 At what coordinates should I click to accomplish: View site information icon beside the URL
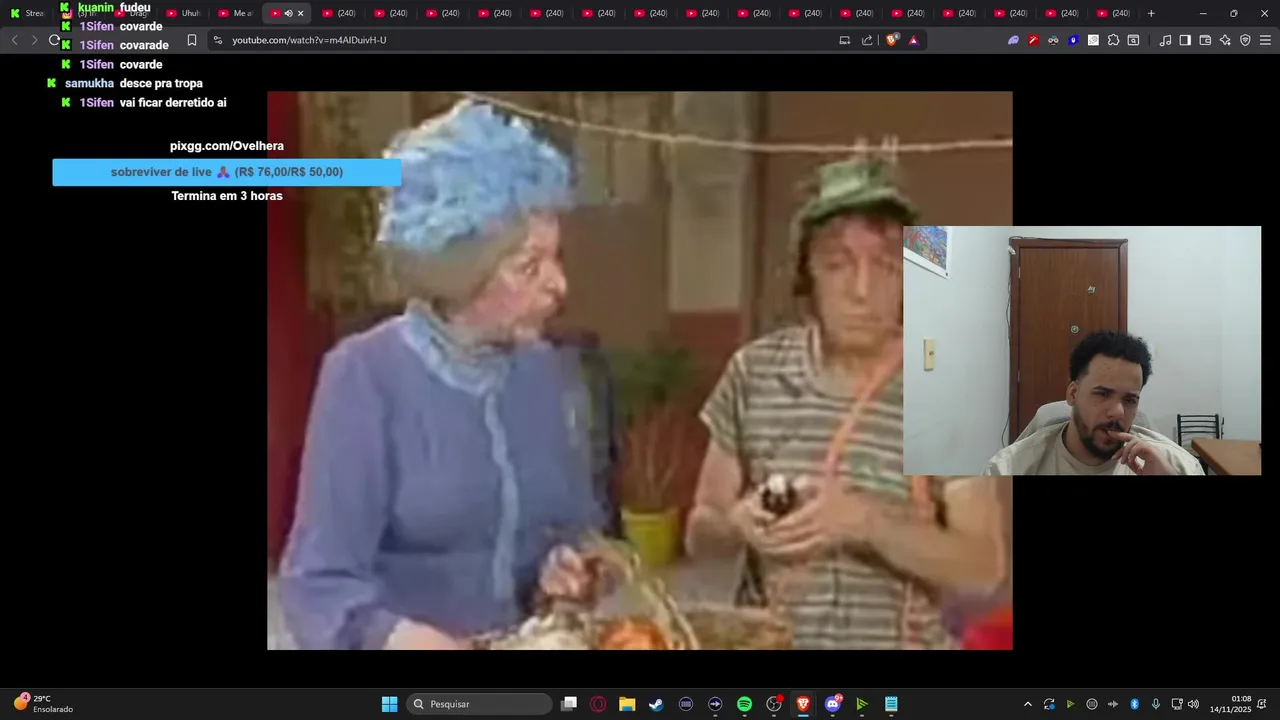[217, 40]
